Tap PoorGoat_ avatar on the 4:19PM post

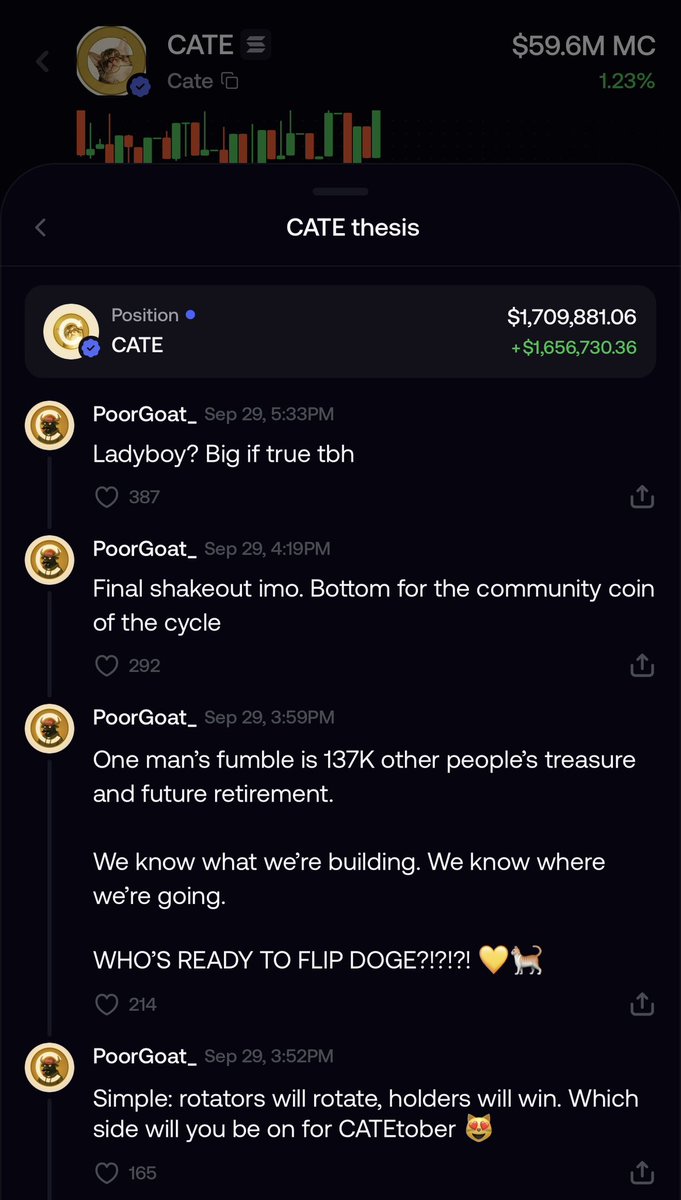[x=49, y=560]
